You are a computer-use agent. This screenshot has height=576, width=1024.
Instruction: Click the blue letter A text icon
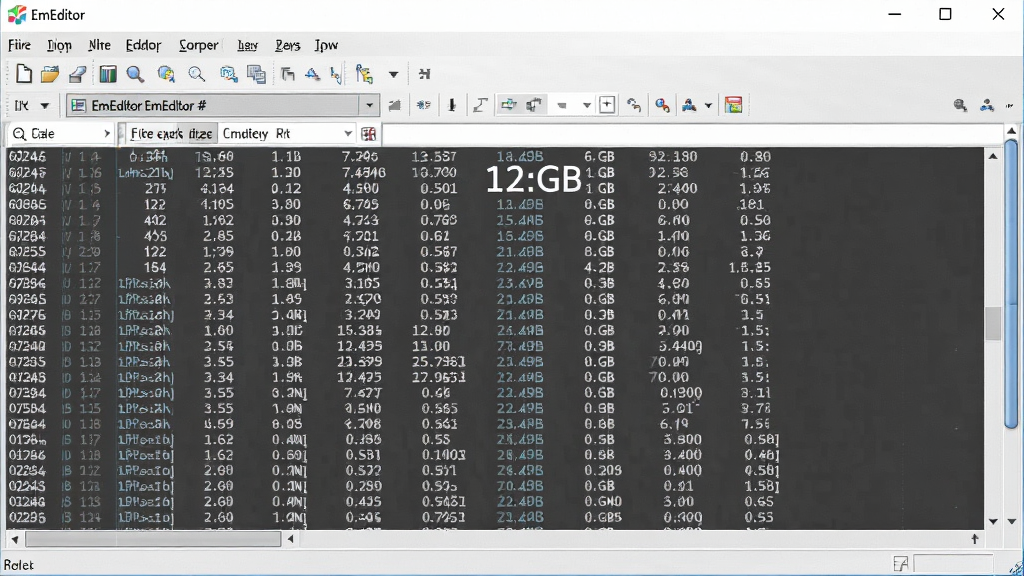tap(312, 74)
